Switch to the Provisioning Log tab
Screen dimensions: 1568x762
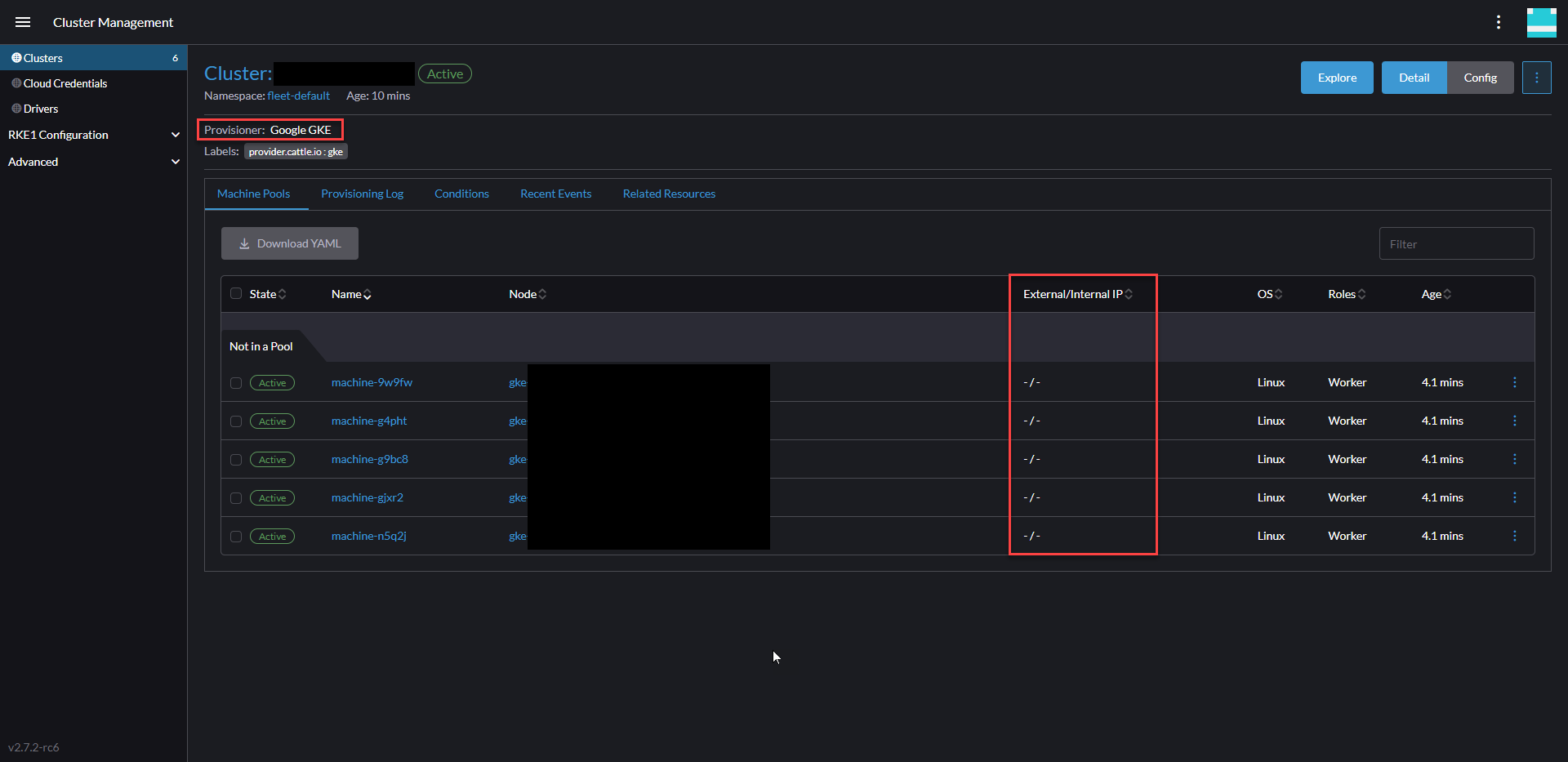(363, 194)
